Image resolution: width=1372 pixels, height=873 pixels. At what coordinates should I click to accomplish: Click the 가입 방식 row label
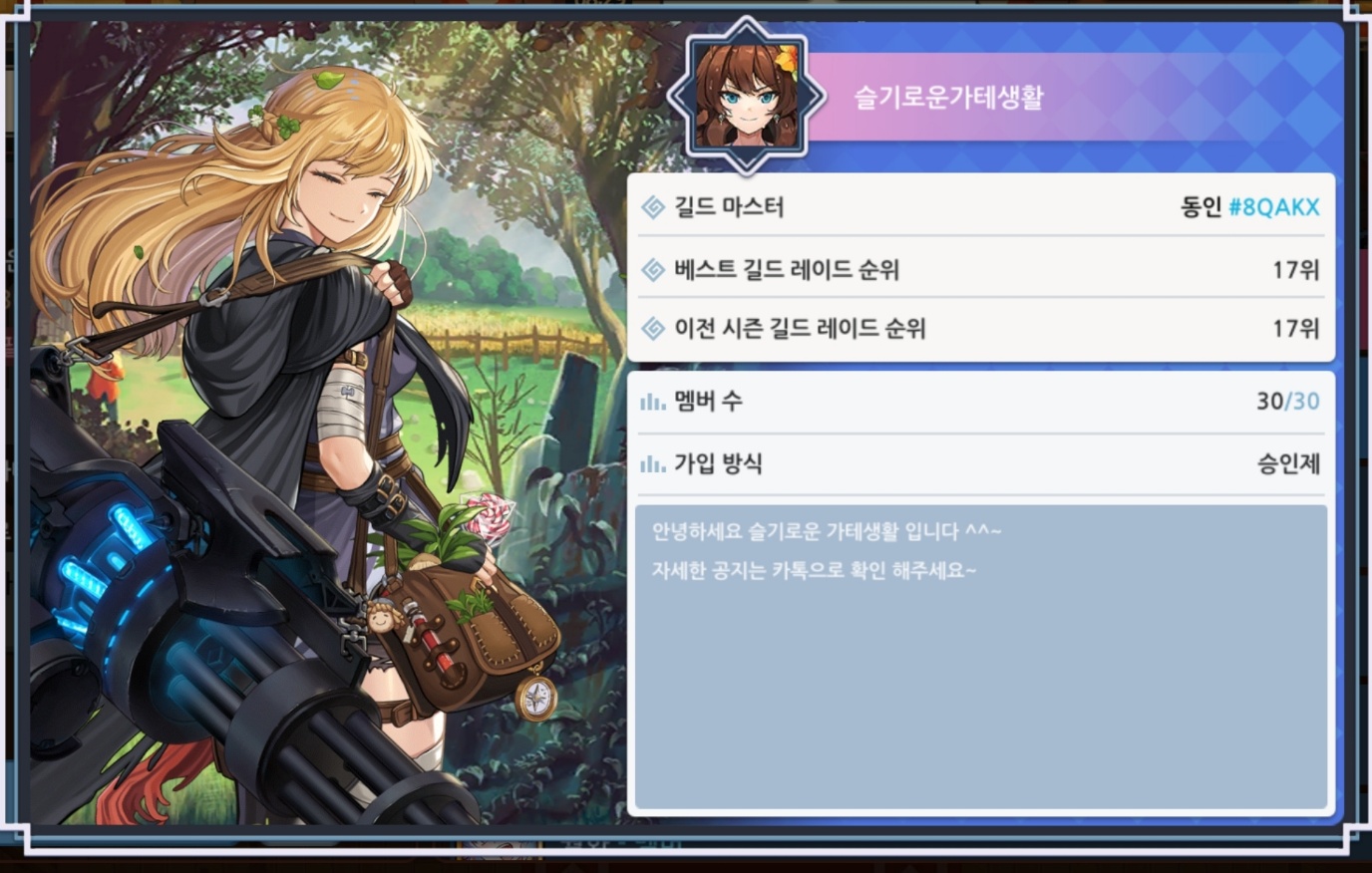[718, 463]
